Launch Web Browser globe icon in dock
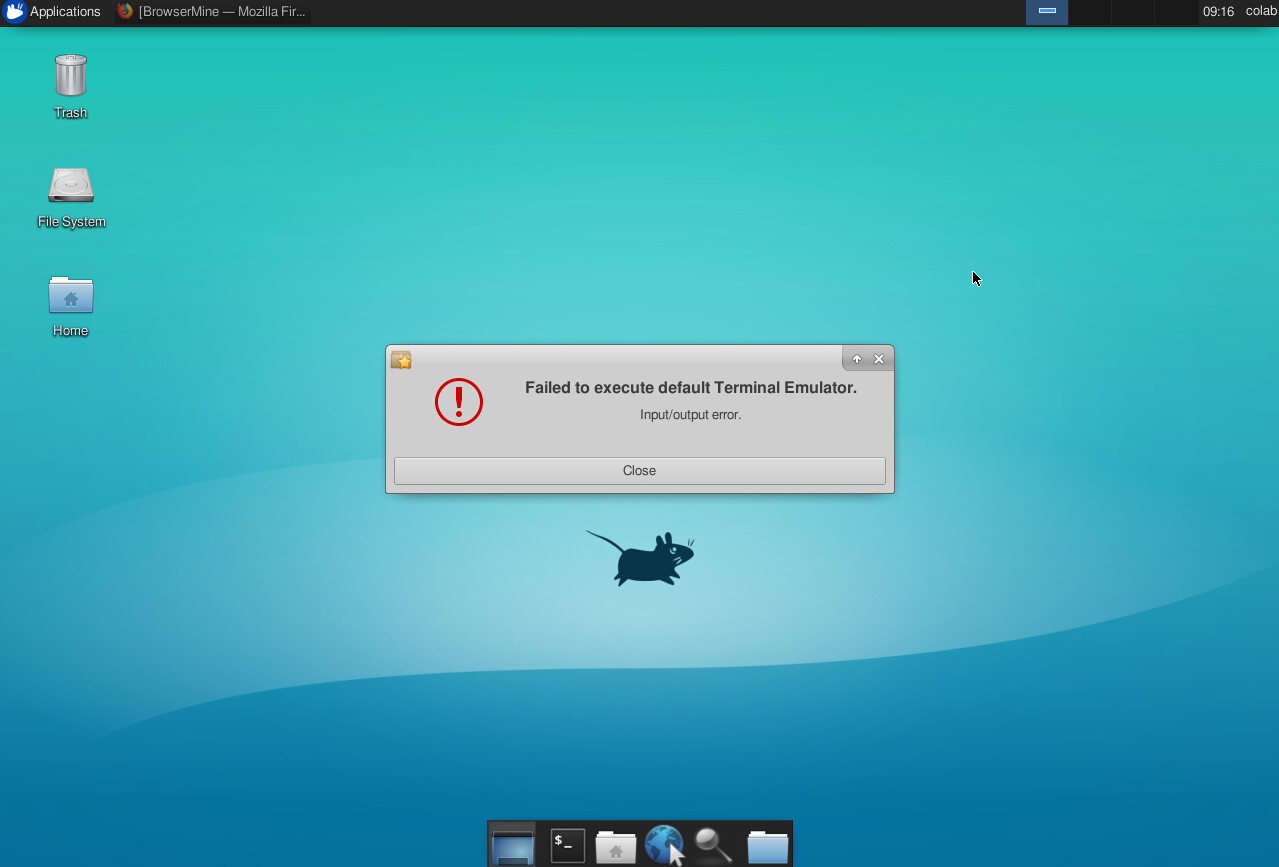The width and height of the screenshot is (1279, 867). [664, 845]
